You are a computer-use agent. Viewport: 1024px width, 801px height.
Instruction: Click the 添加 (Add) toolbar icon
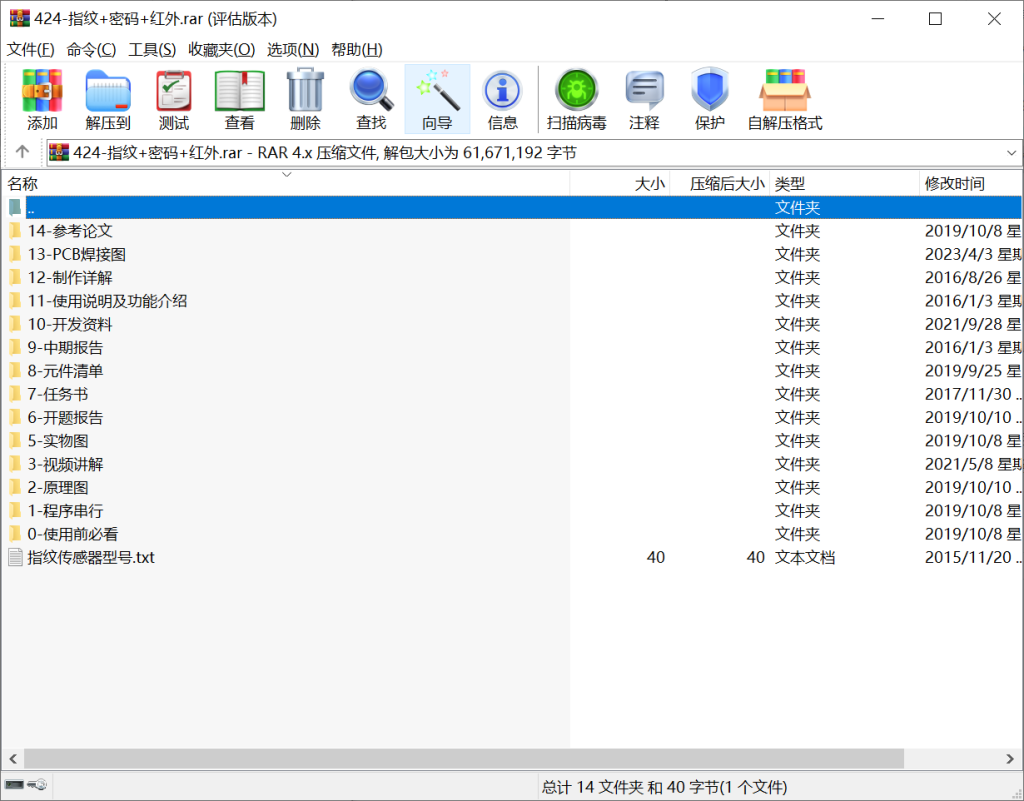tap(41, 97)
